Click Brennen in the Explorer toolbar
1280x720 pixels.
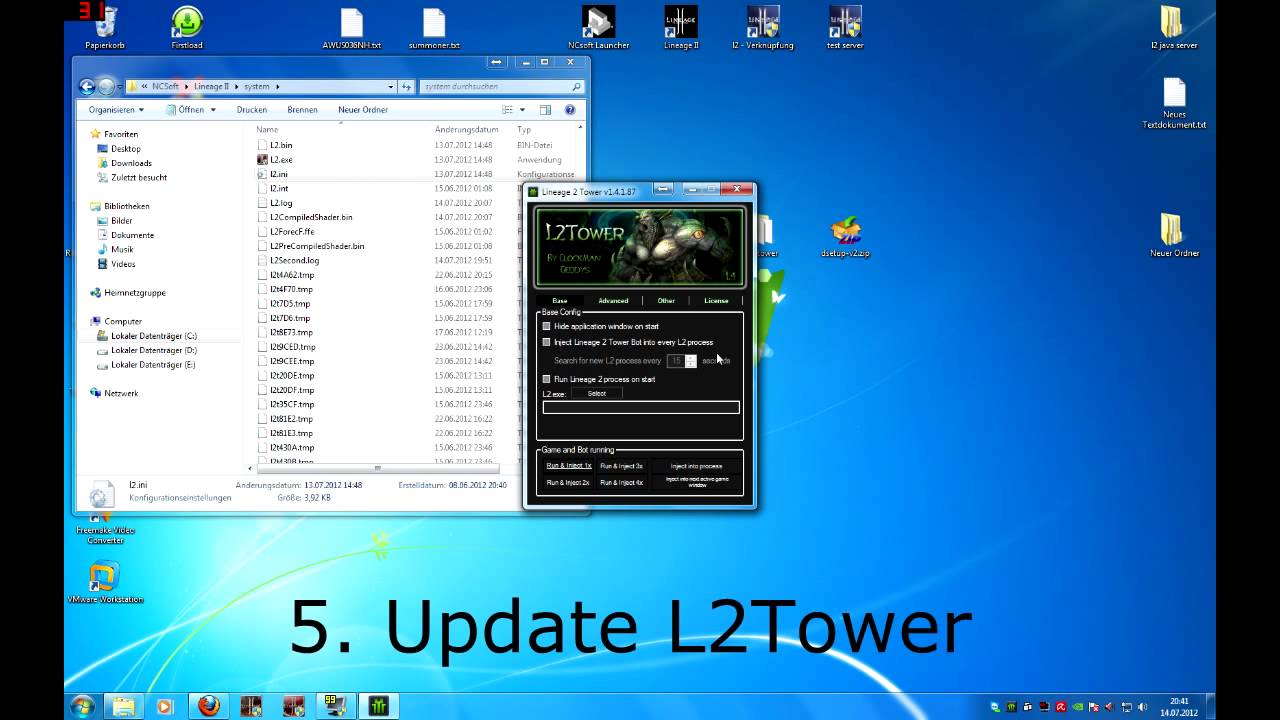tap(302, 110)
